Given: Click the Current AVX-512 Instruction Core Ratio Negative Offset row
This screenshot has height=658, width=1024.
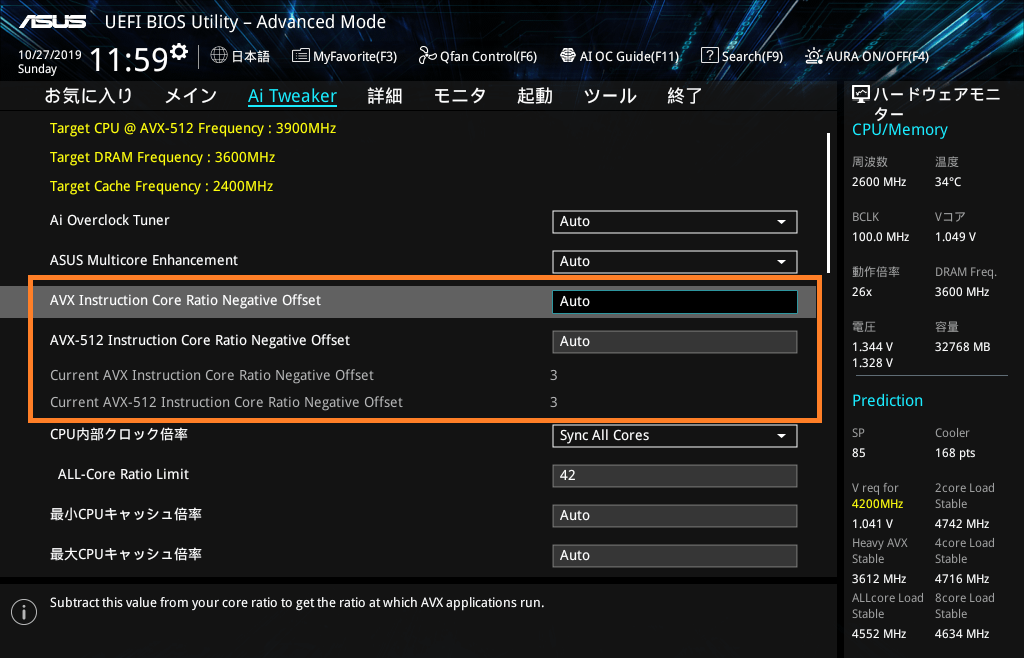Looking at the screenshot, I should [x=304, y=402].
